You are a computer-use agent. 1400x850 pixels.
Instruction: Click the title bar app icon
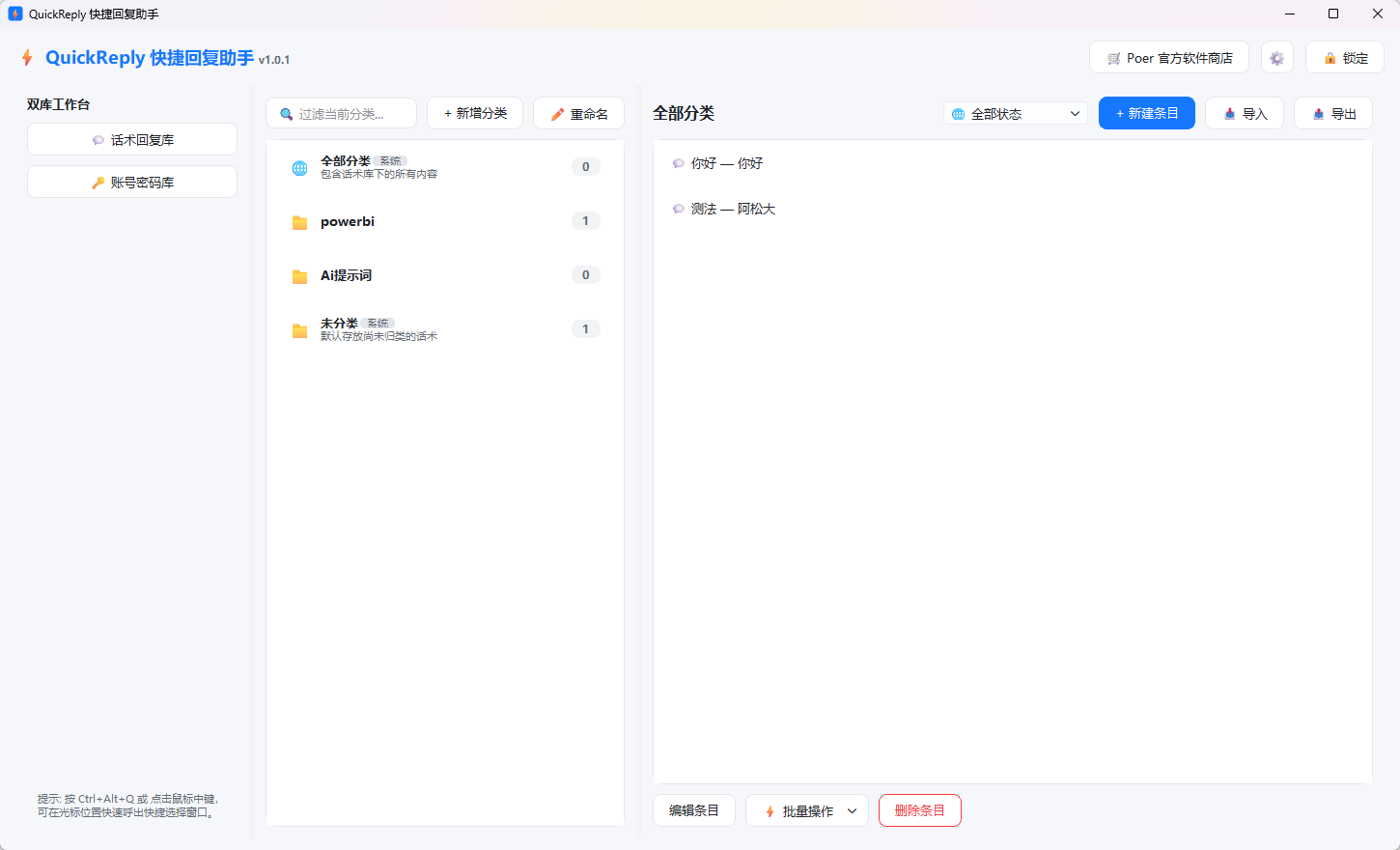click(x=15, y=14)
